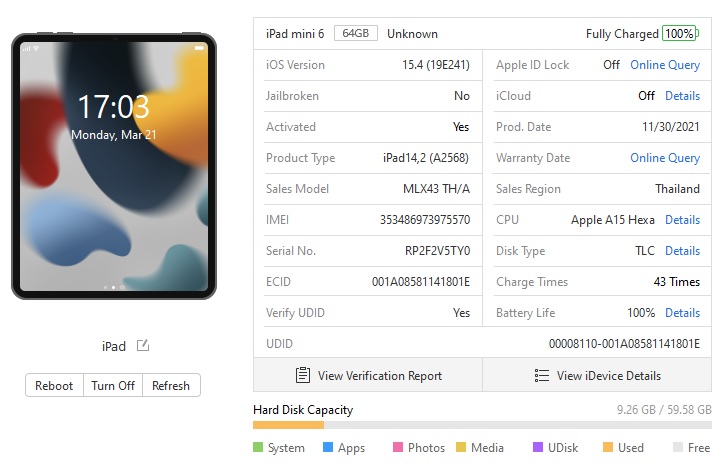Click the Photos pink legend swatch

click(x=398, y=447)
